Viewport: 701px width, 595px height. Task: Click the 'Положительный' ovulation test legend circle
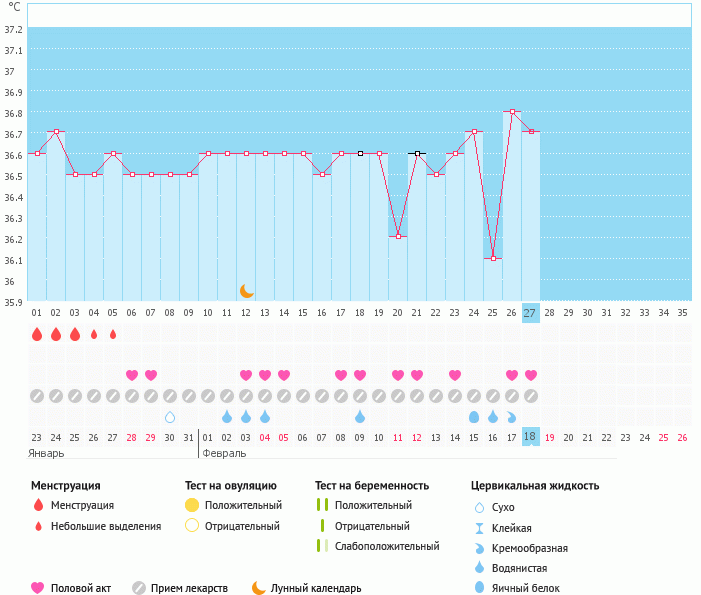(193, 506)
